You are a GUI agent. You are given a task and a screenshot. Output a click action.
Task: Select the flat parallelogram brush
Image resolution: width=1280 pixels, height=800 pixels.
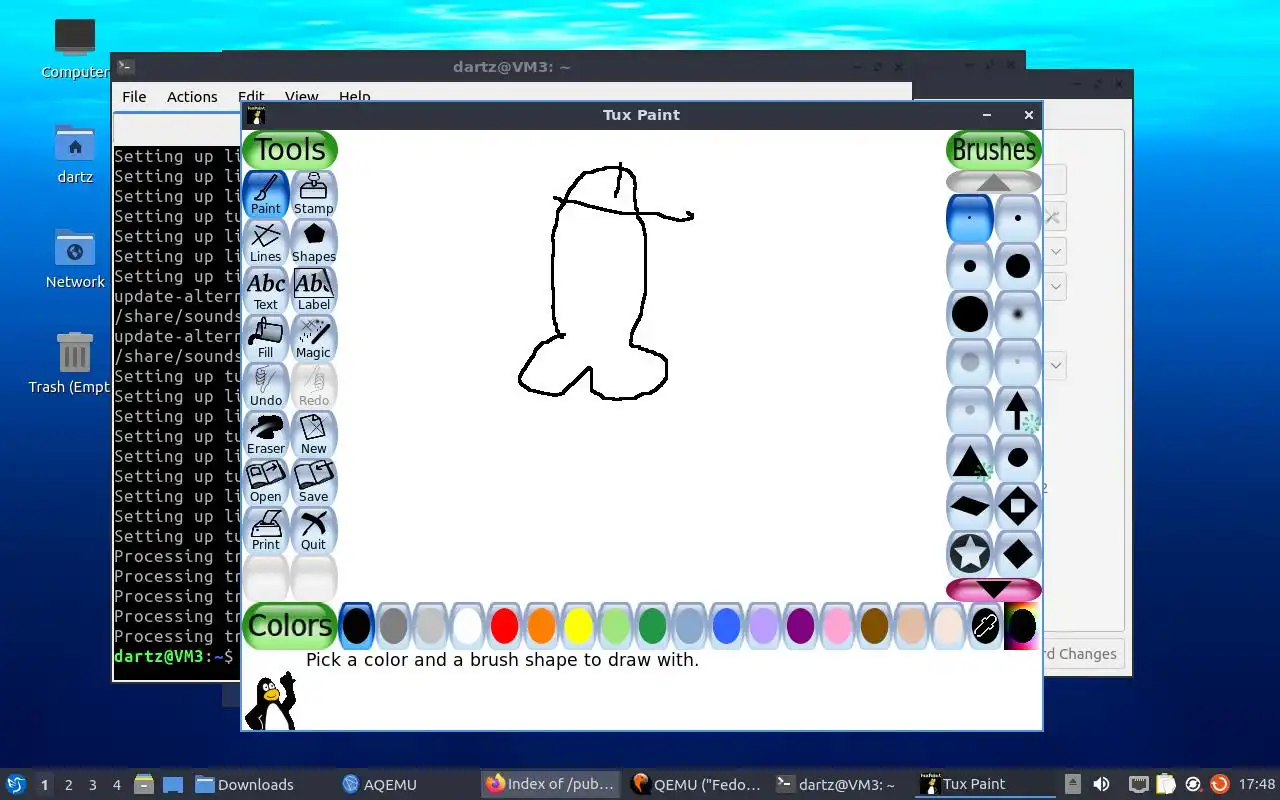click(970, 506)
